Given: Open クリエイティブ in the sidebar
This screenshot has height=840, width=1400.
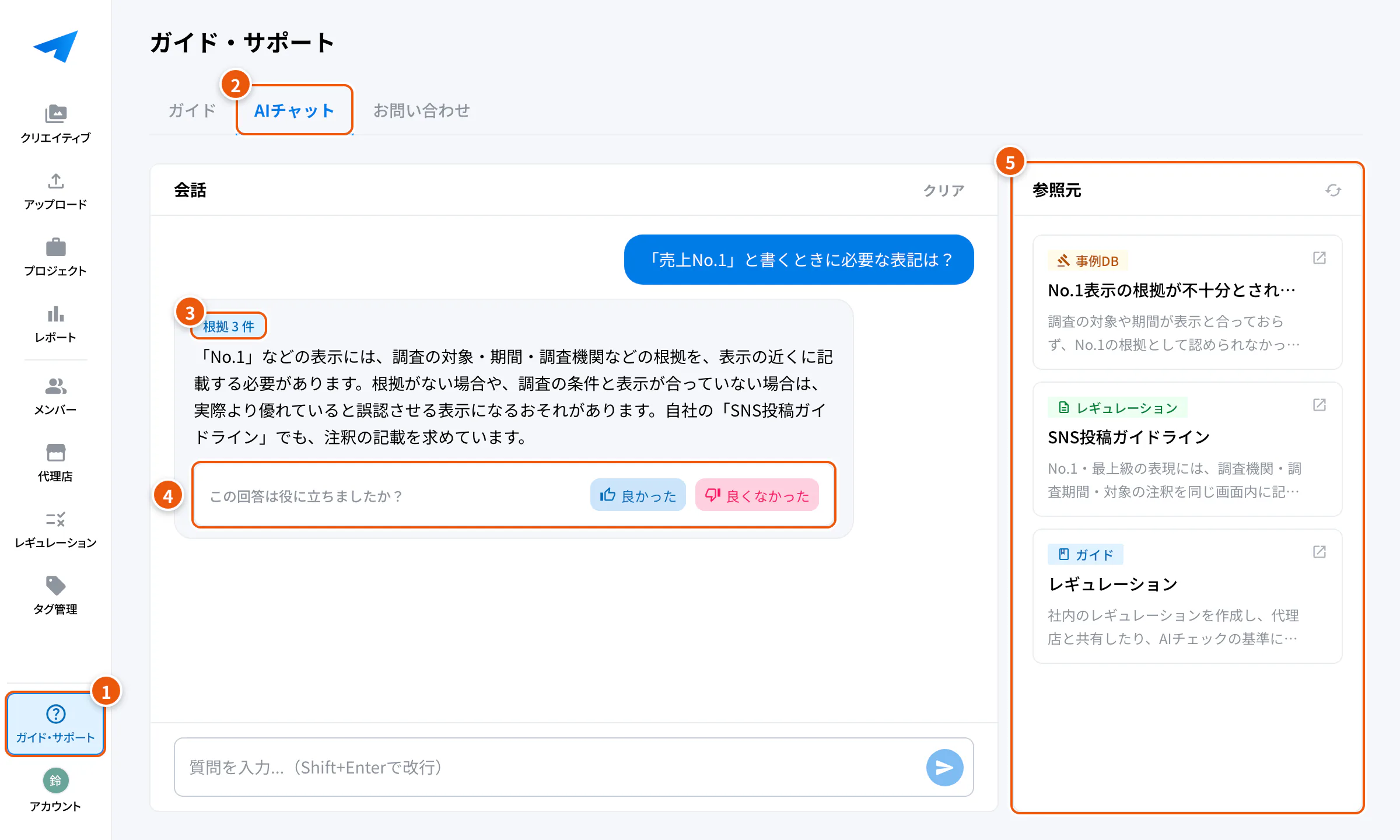Looking at the screenshot, I should coord(55,124).
